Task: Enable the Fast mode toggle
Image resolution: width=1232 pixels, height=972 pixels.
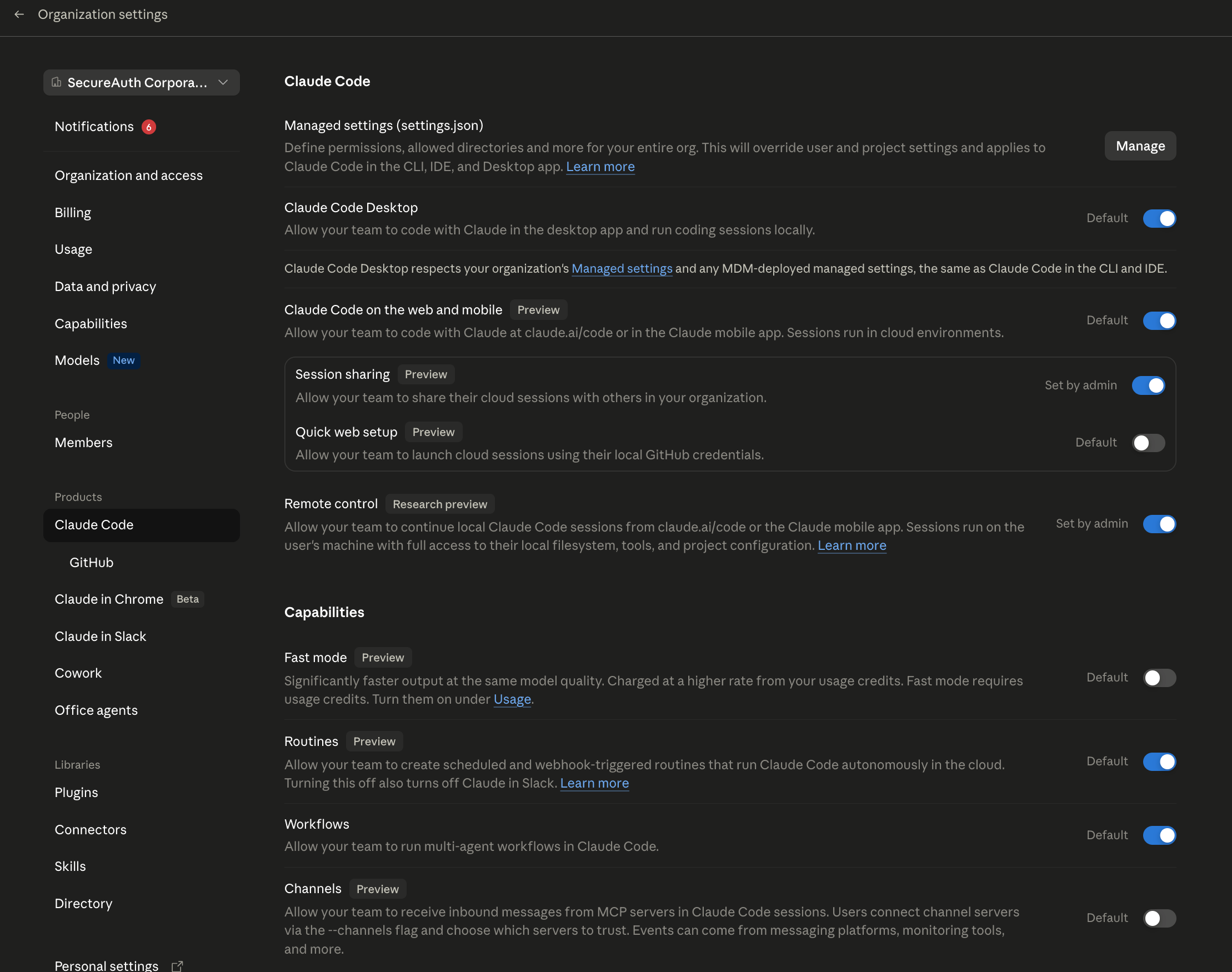Action: 1159,678
